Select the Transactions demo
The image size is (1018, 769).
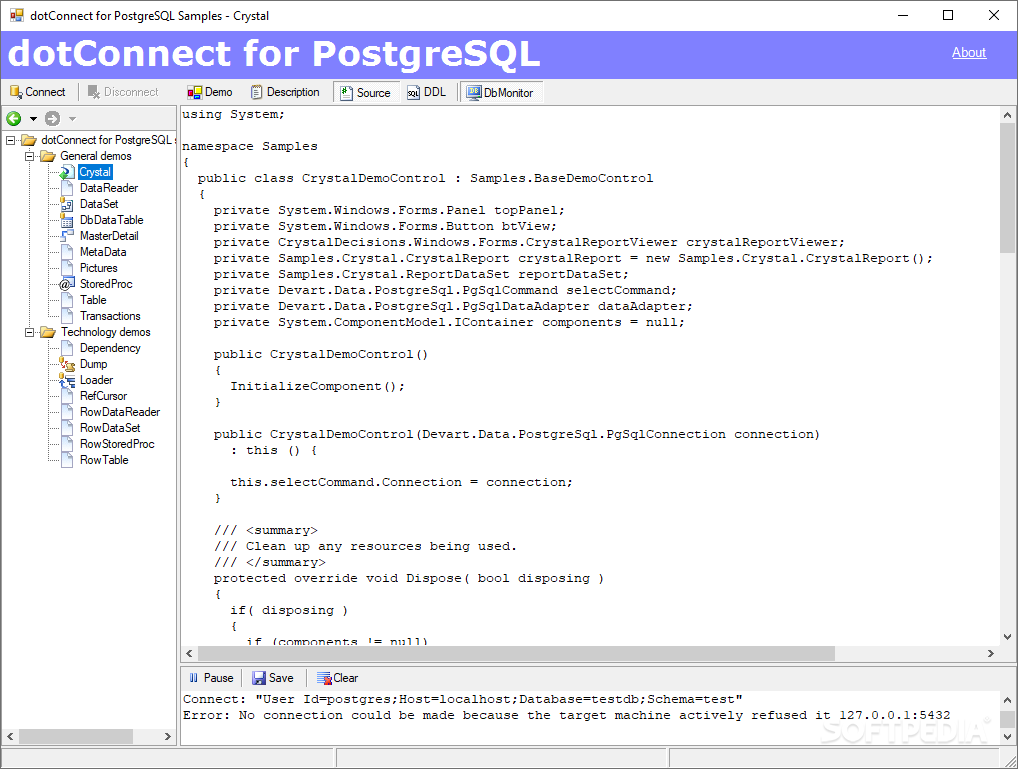point(110,316)
